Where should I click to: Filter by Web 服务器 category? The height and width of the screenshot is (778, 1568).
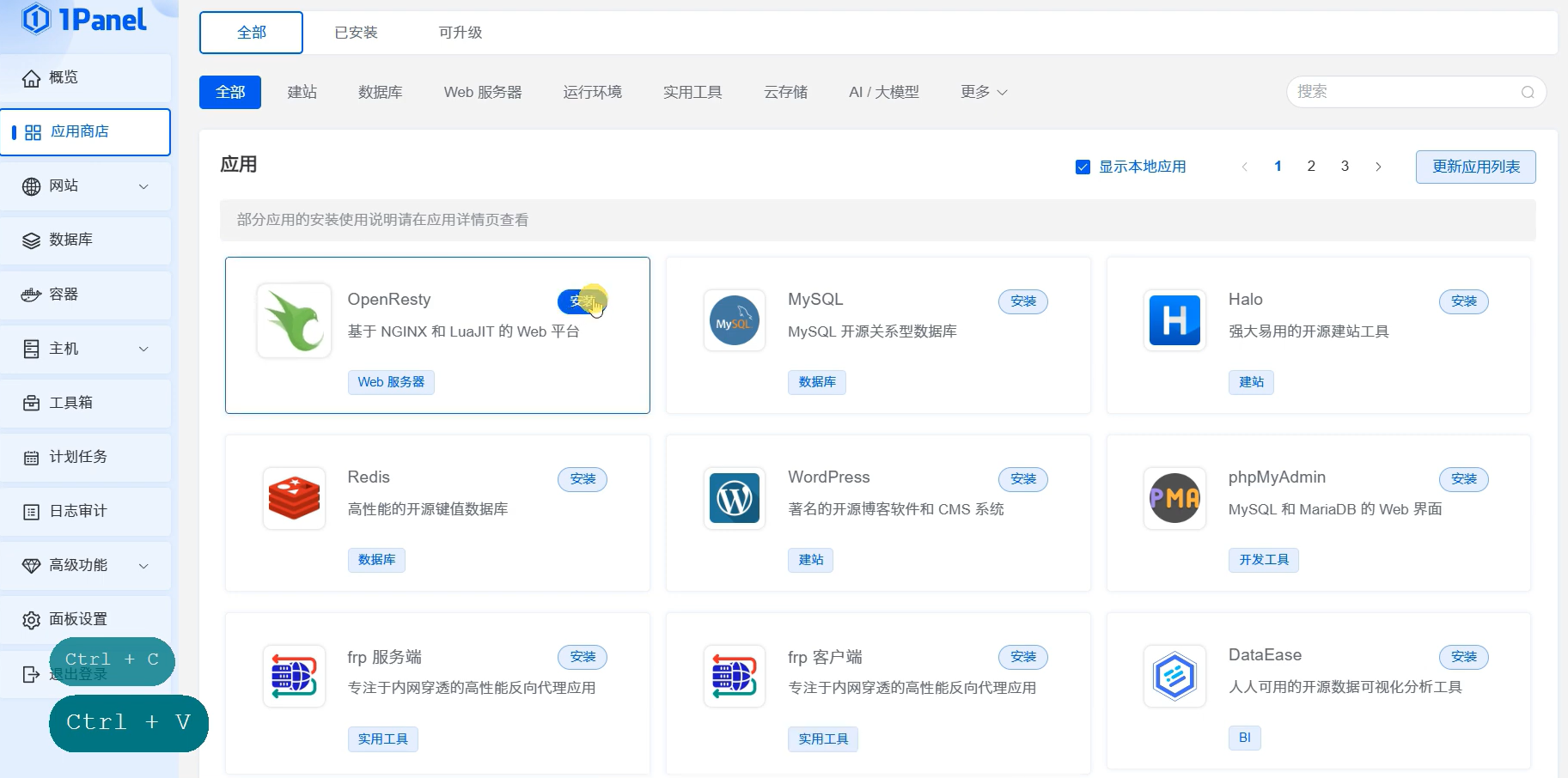click(483, 92)
